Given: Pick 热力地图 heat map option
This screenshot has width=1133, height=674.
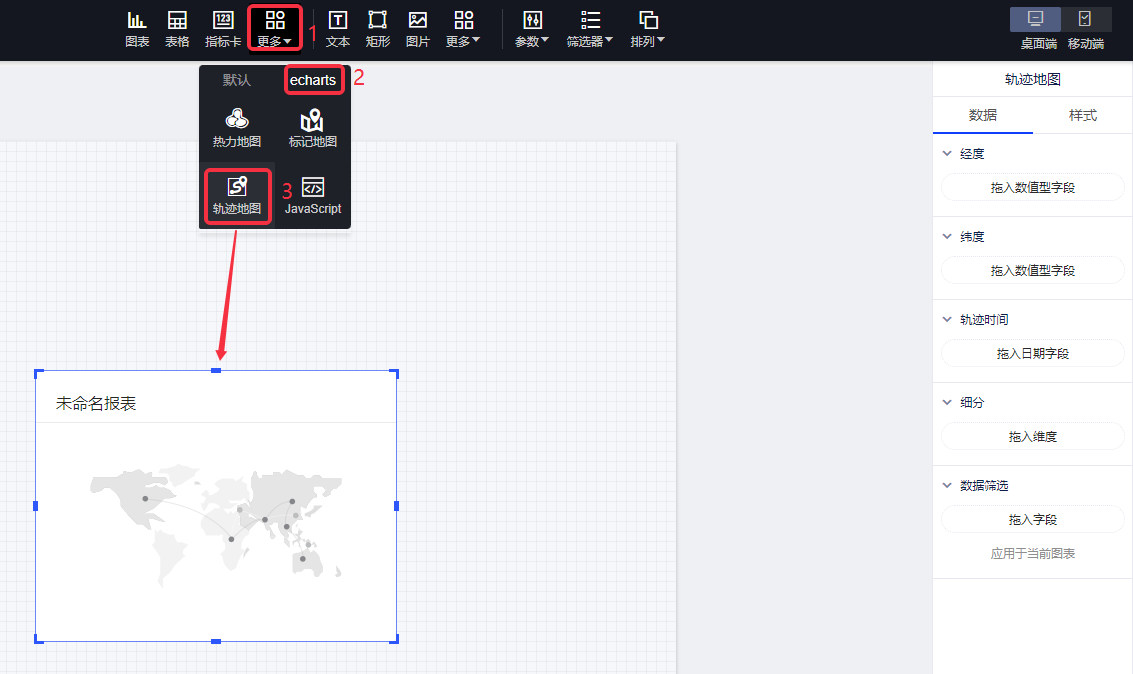Looking at the screenshot, I should (237, 129).
